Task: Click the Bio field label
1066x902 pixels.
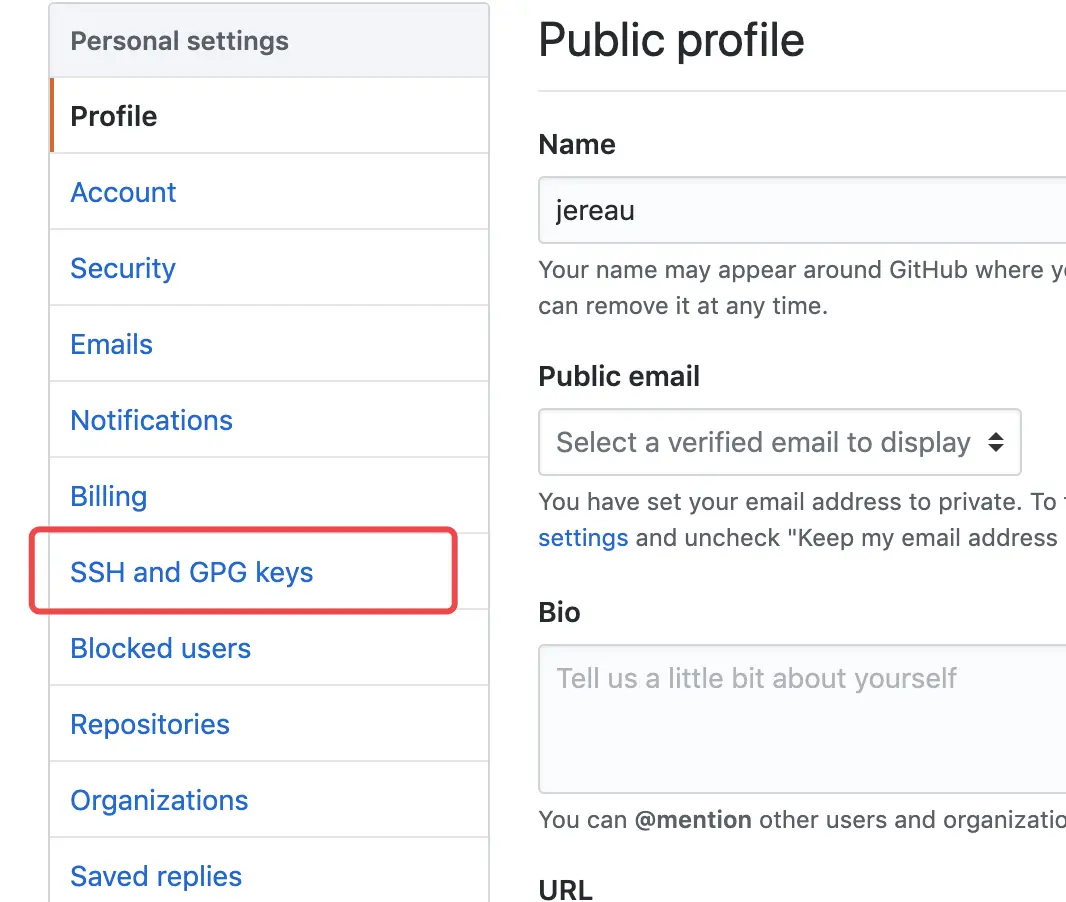Action: pos(559,612)
